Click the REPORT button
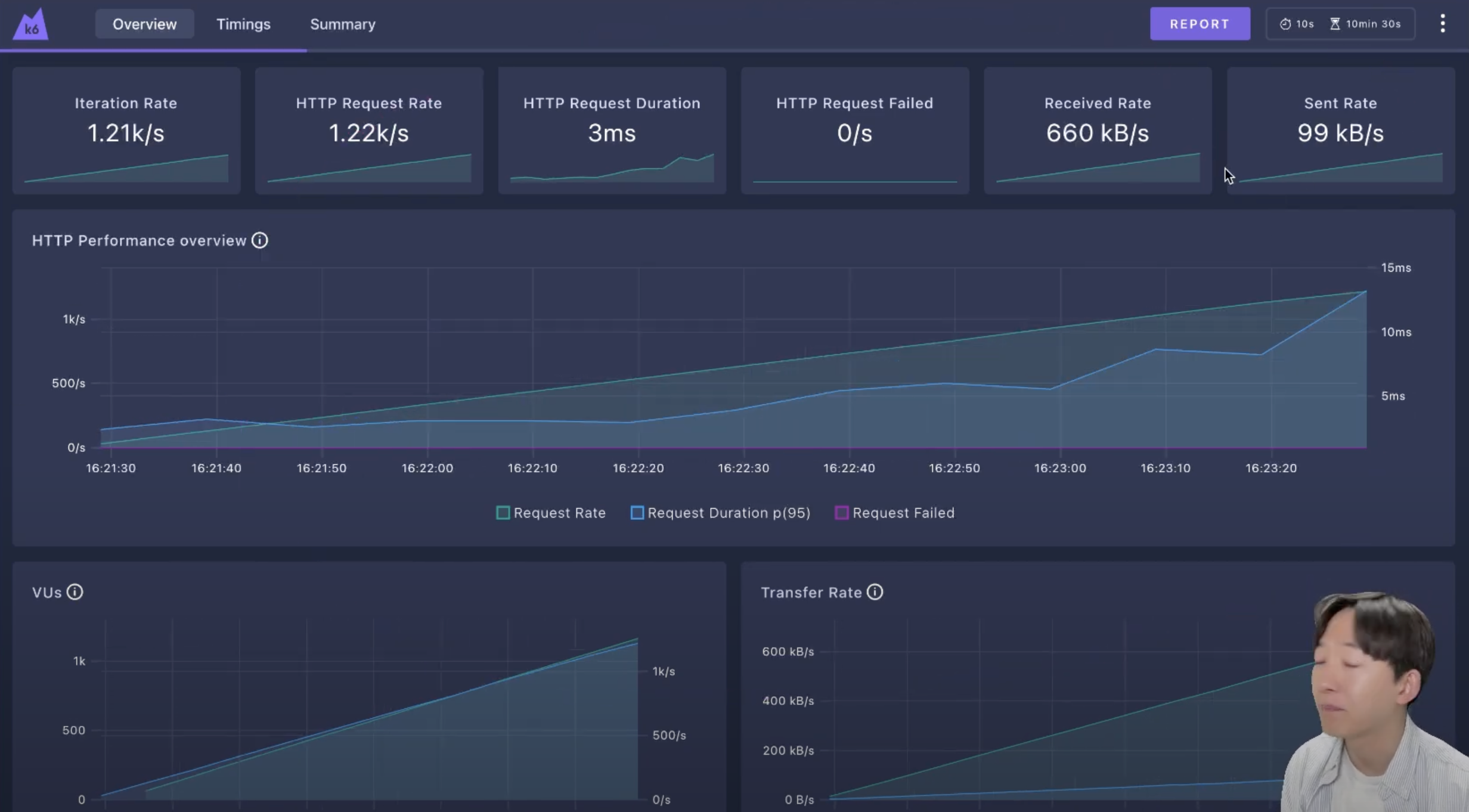This screenshot has width=1469, height=812. pos(1200,24)
